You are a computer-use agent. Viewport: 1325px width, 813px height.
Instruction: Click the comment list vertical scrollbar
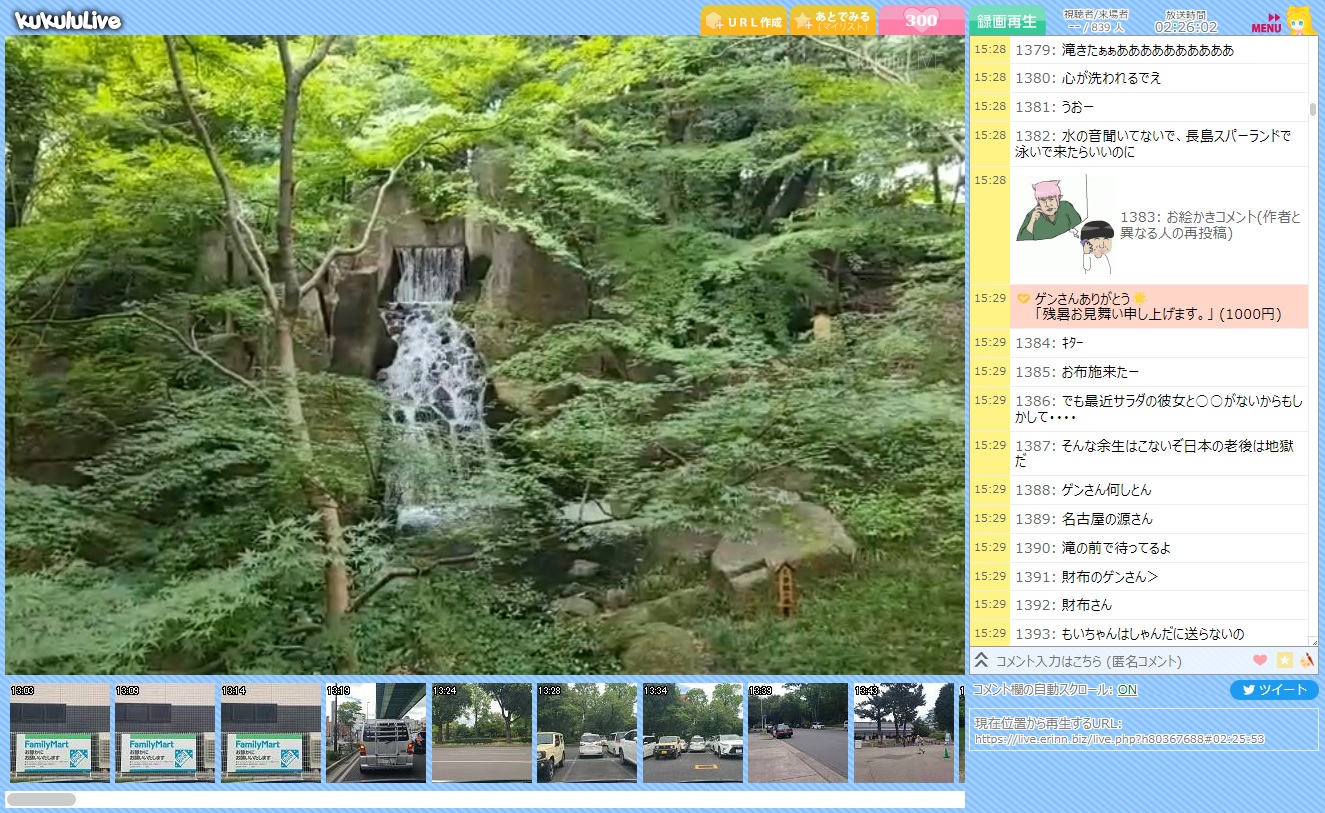point(1313,109)
